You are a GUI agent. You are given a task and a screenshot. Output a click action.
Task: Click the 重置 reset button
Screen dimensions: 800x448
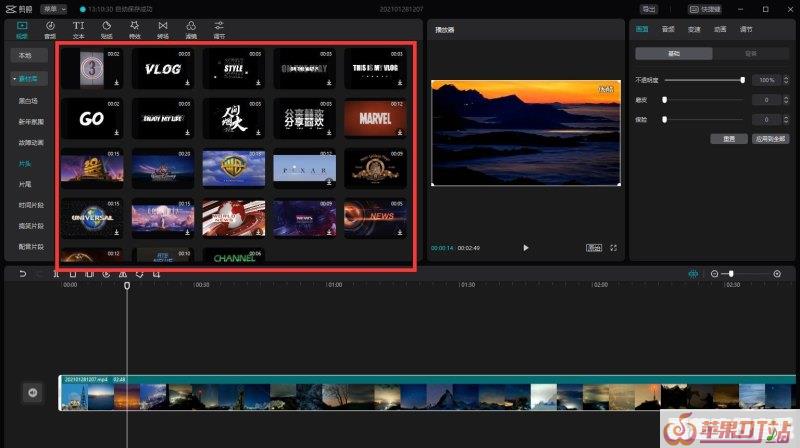(729, 139)
